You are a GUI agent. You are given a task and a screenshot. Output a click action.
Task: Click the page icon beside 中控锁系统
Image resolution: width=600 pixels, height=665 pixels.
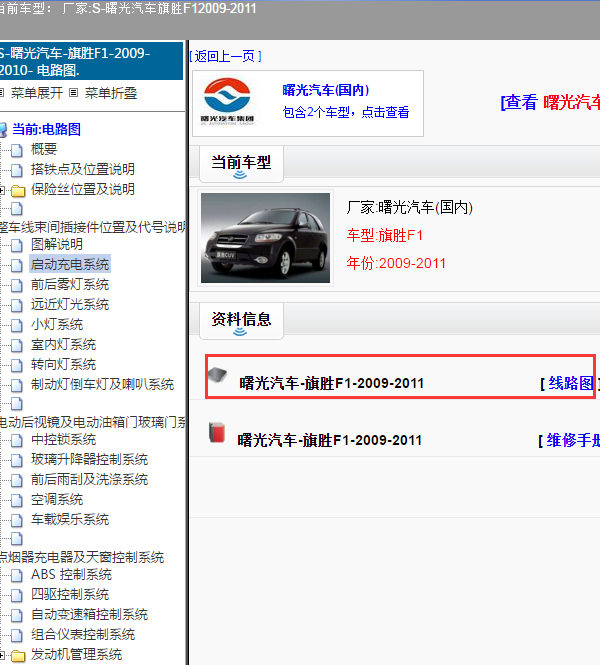click(17, 440)
